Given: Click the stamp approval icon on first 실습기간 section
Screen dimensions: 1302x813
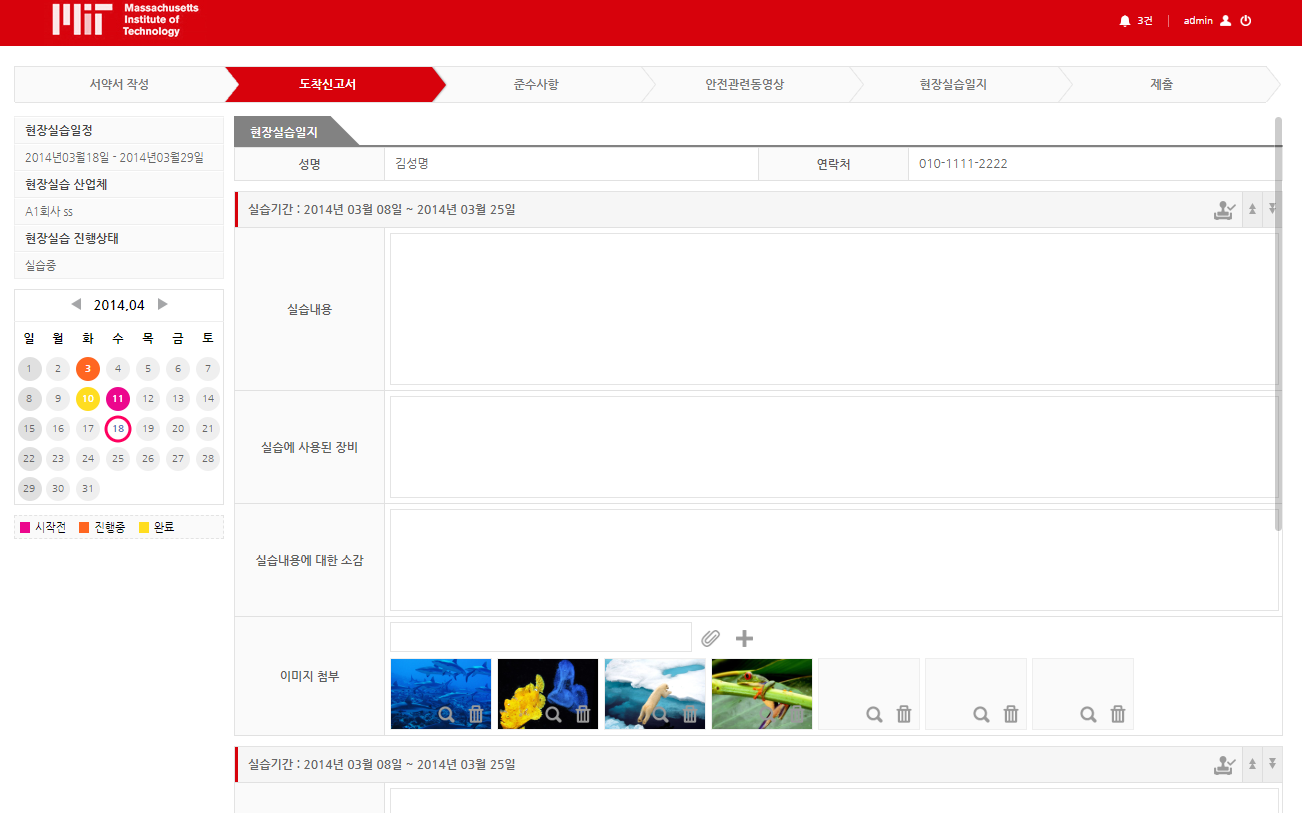Looking at the screenshot, I should pos(1224,208).
